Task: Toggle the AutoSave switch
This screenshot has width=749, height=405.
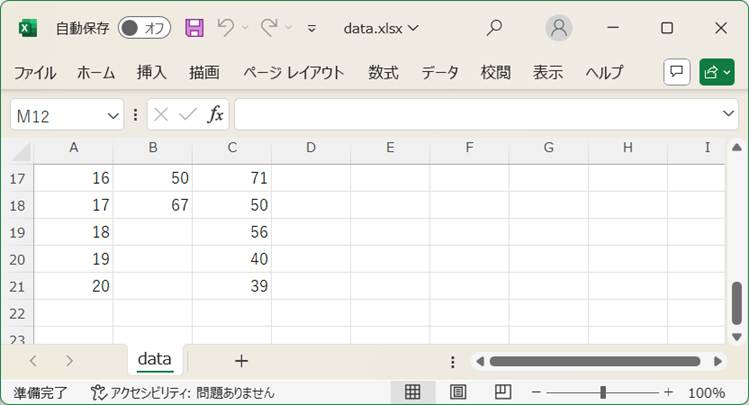Action: [x=145, y=28]
